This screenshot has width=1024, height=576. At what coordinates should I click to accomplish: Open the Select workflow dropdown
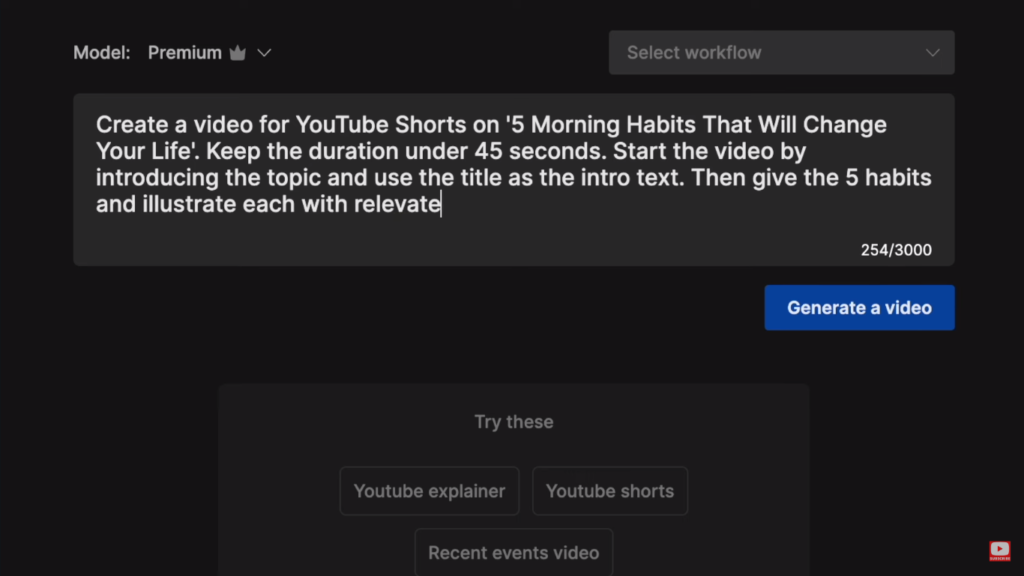click(x=781, y=52)
